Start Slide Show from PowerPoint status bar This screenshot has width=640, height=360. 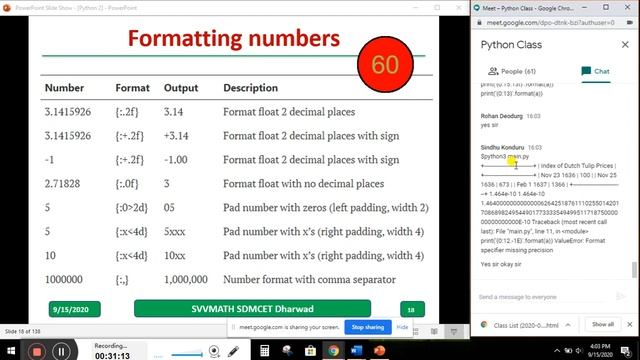(453, 331)
